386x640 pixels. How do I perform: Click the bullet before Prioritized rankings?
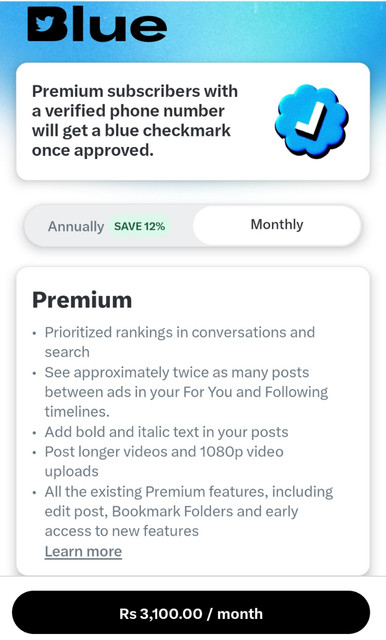pyautogui.click(x=35, y=333)
